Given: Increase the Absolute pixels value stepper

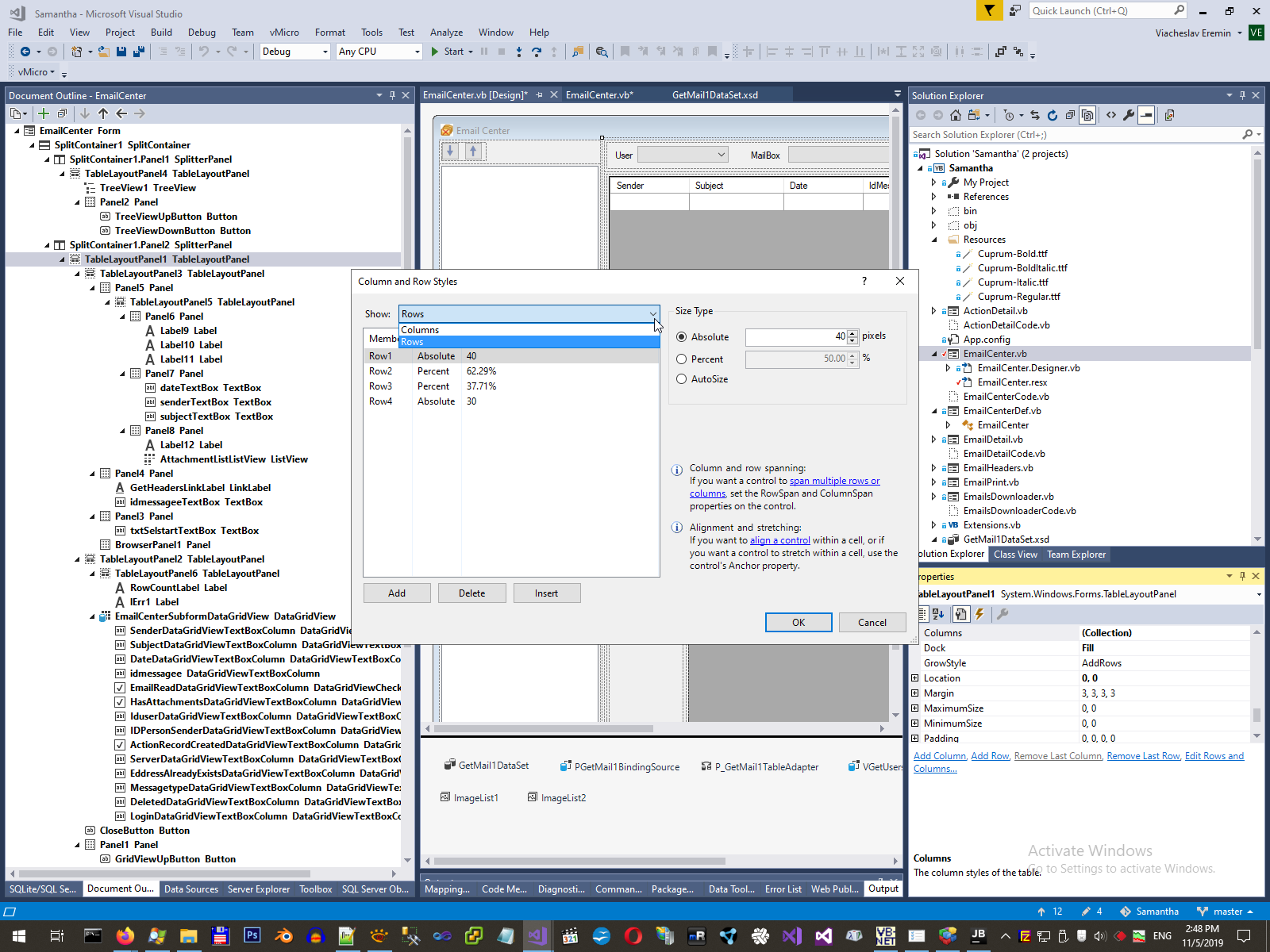Looking at the screenshot, I should coord(852,334).
